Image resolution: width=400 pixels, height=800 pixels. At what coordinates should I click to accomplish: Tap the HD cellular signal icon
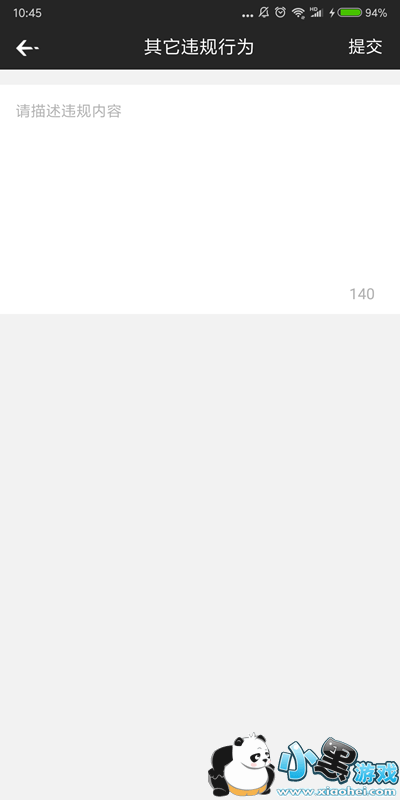point(316,12)
